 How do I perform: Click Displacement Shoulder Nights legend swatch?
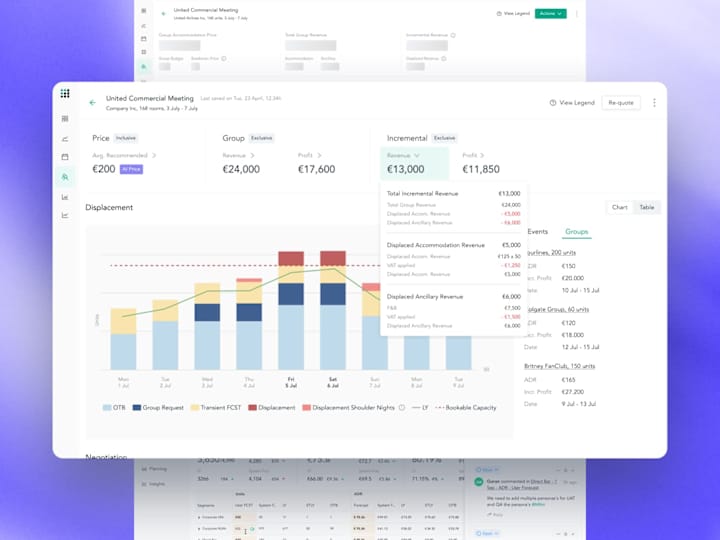tap(306, 408)
